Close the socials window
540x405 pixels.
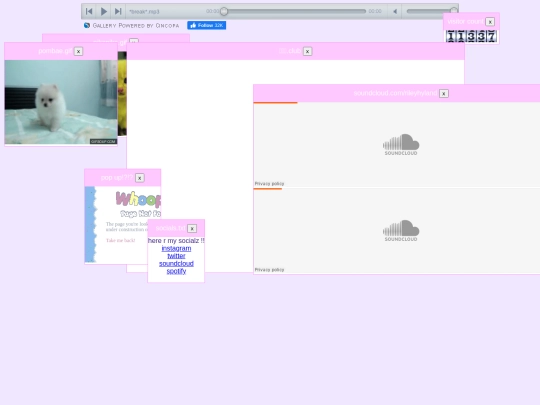tap(192, 228)
